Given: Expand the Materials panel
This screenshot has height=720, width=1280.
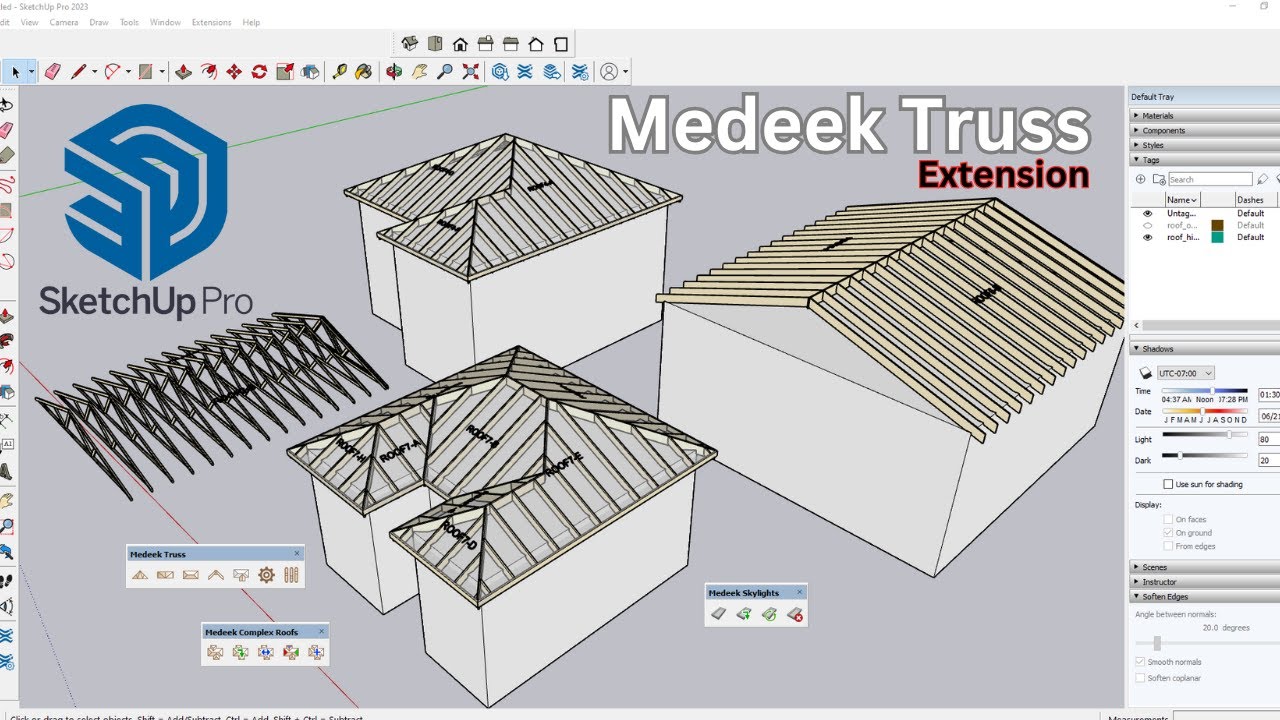Looking at the screenshot, I should (x=1204, y=116).
